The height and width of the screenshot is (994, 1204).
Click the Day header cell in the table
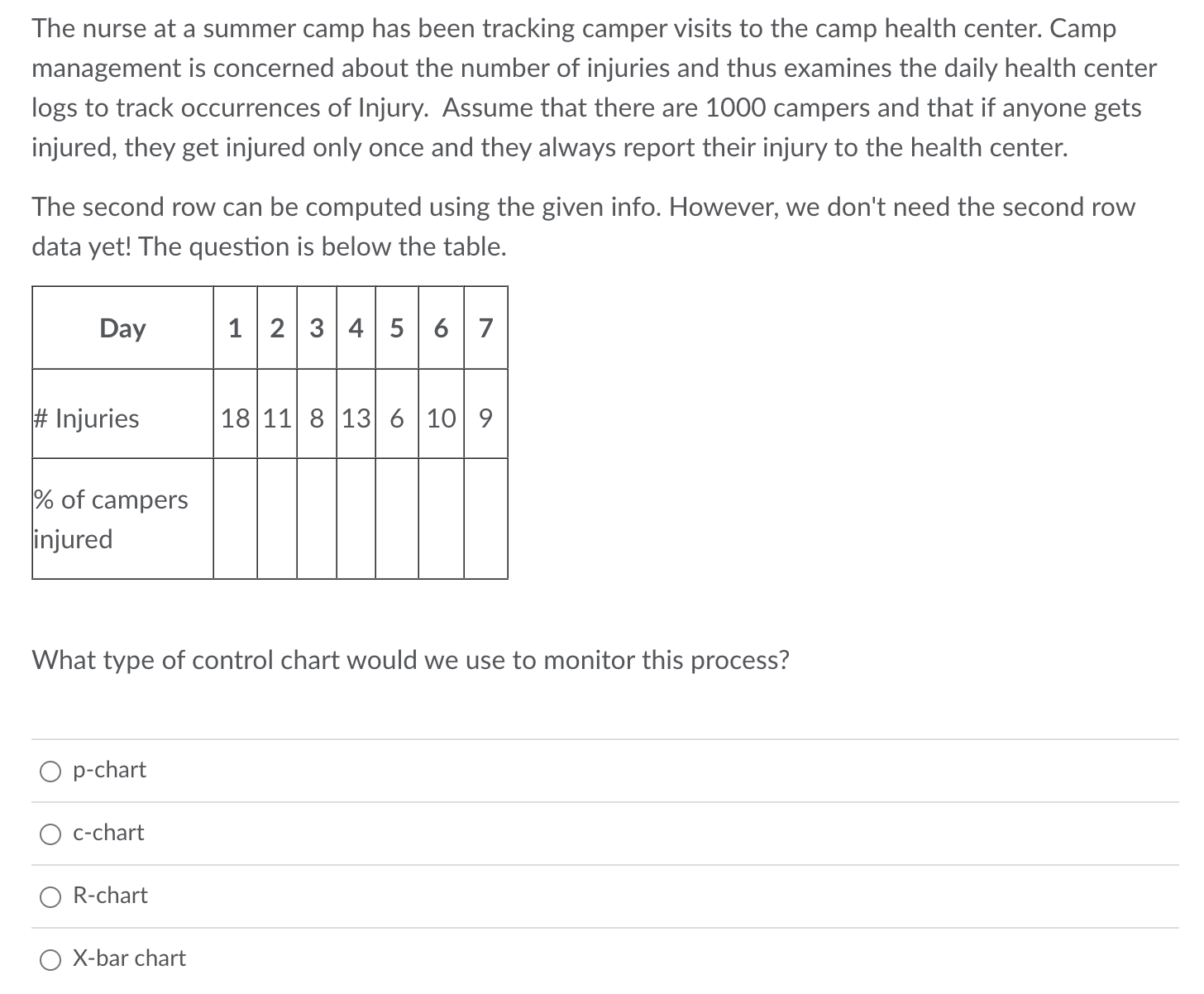(122, 328)
